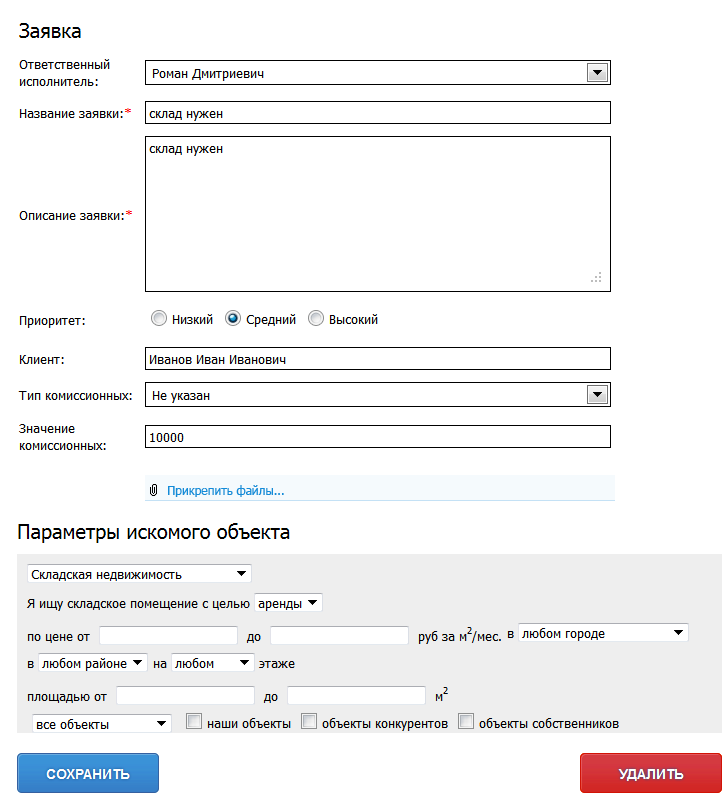728x799 pixels.
Task: Expand the любом городе city dropdown
Action: coord(603,633)
